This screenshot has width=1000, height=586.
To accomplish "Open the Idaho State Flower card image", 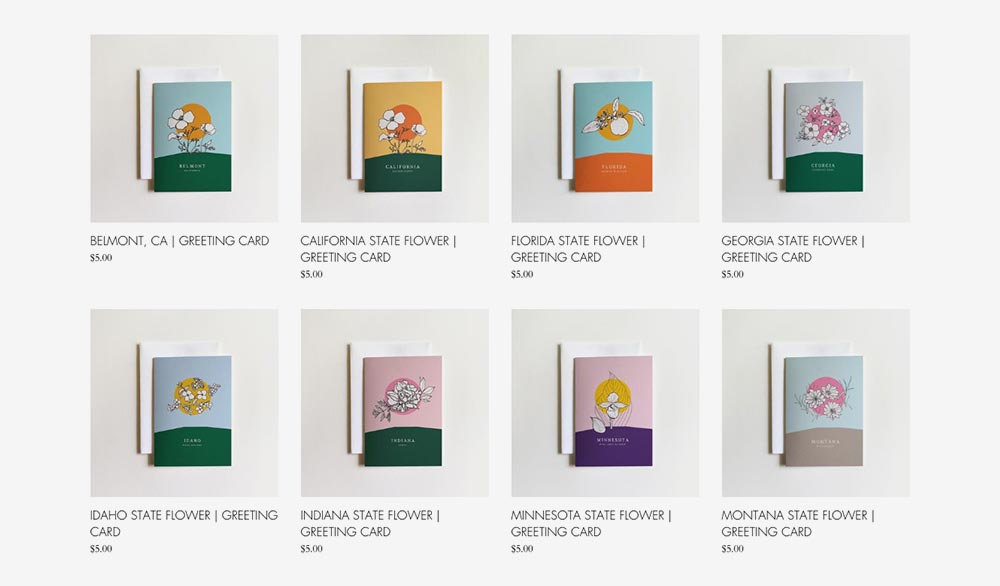I will [x=184, y=403].
